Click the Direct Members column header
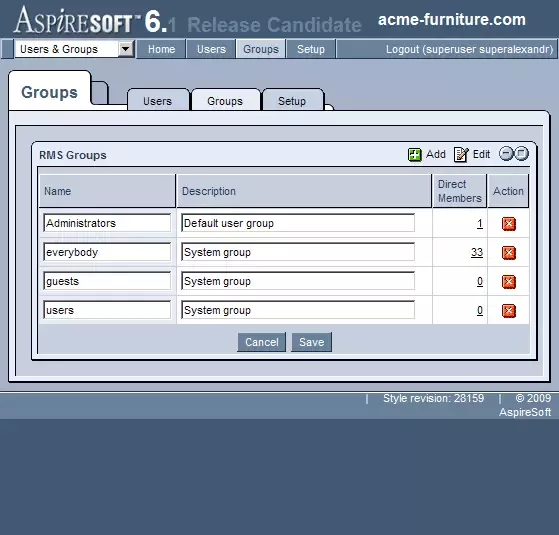This screenshot has width=559, height=535. click(x=460, y=191)
